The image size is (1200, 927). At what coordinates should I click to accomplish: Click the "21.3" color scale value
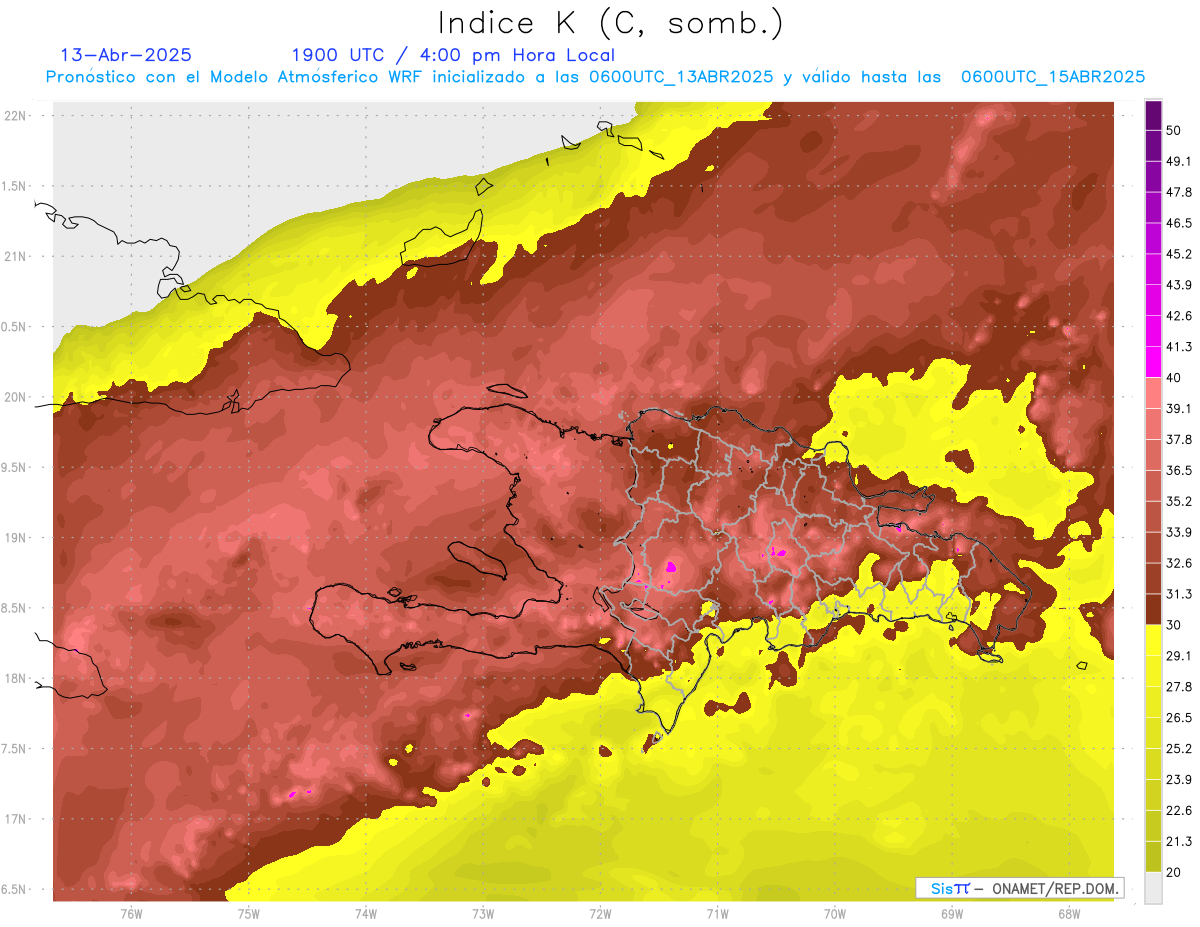tap(1179, 841)
